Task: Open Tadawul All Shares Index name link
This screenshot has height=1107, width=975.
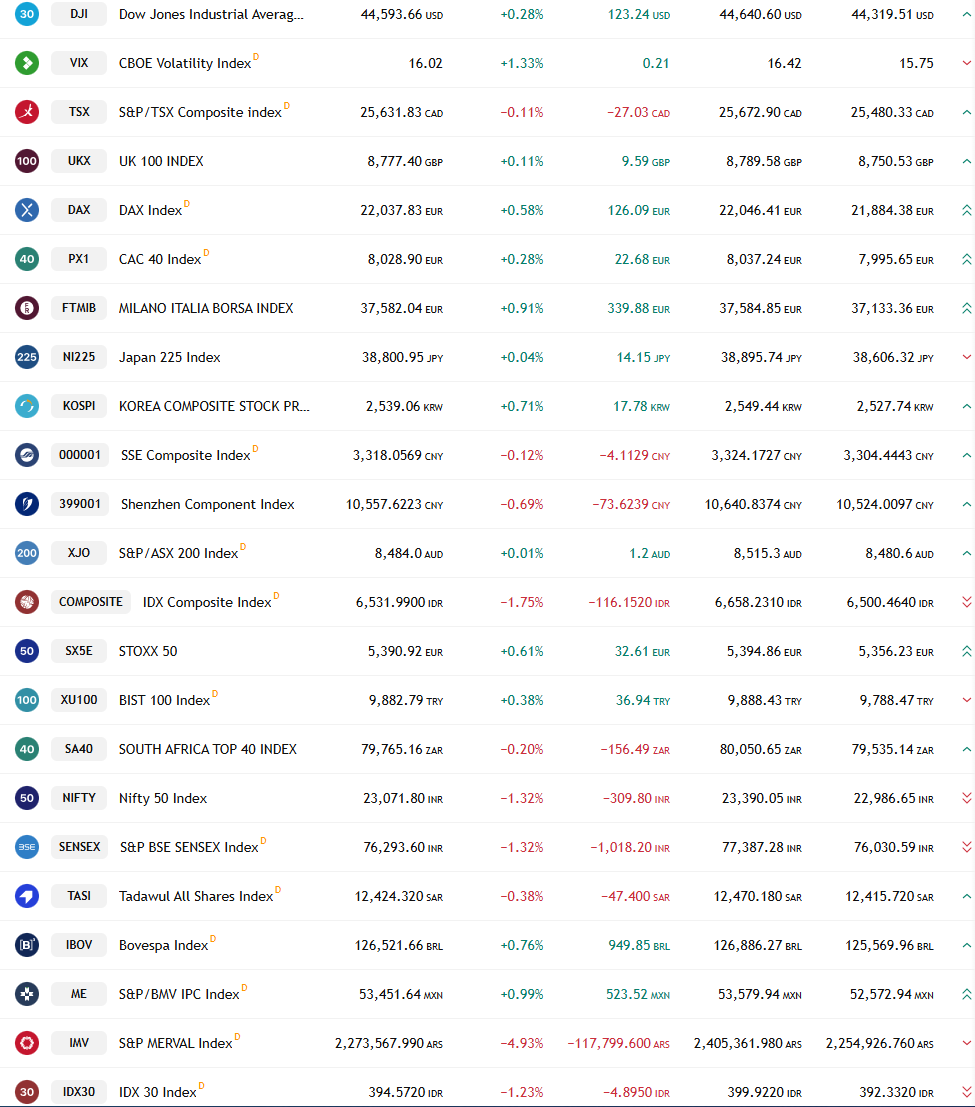Action: click(196, 896)
